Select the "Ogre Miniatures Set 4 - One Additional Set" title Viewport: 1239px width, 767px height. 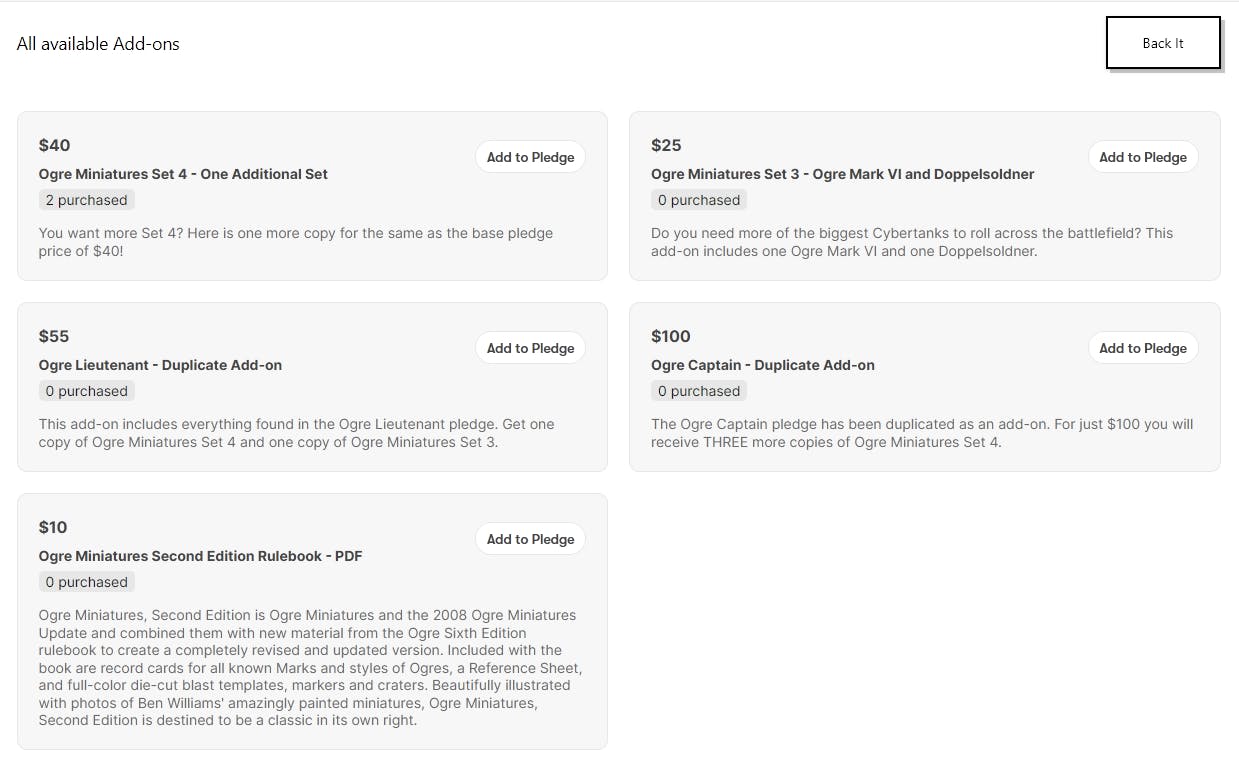pyautogui.click(x=183, y=174)
